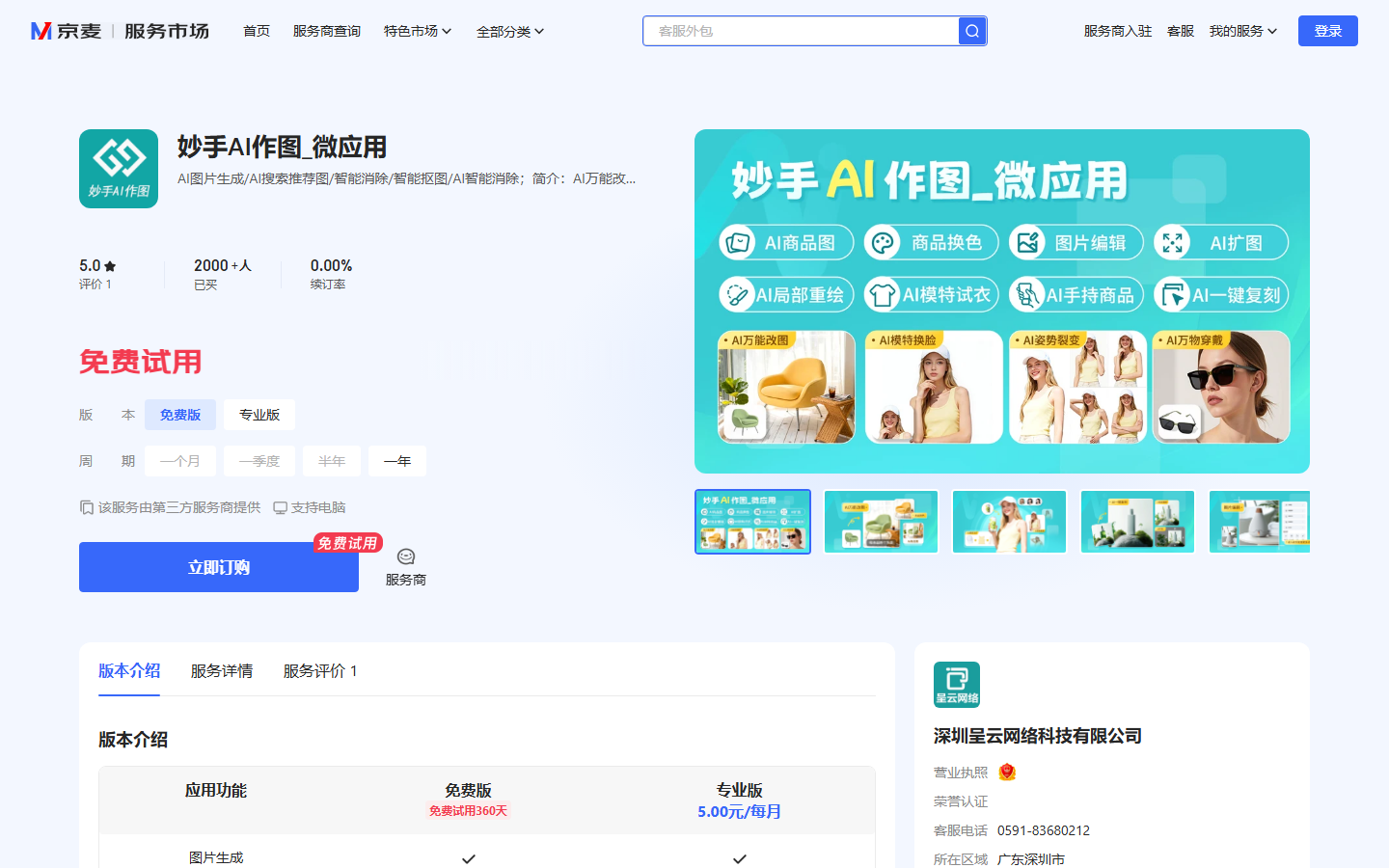Click the 营业执照 badge icon
Screen dimensions: 1389x868
point(1007,772)
